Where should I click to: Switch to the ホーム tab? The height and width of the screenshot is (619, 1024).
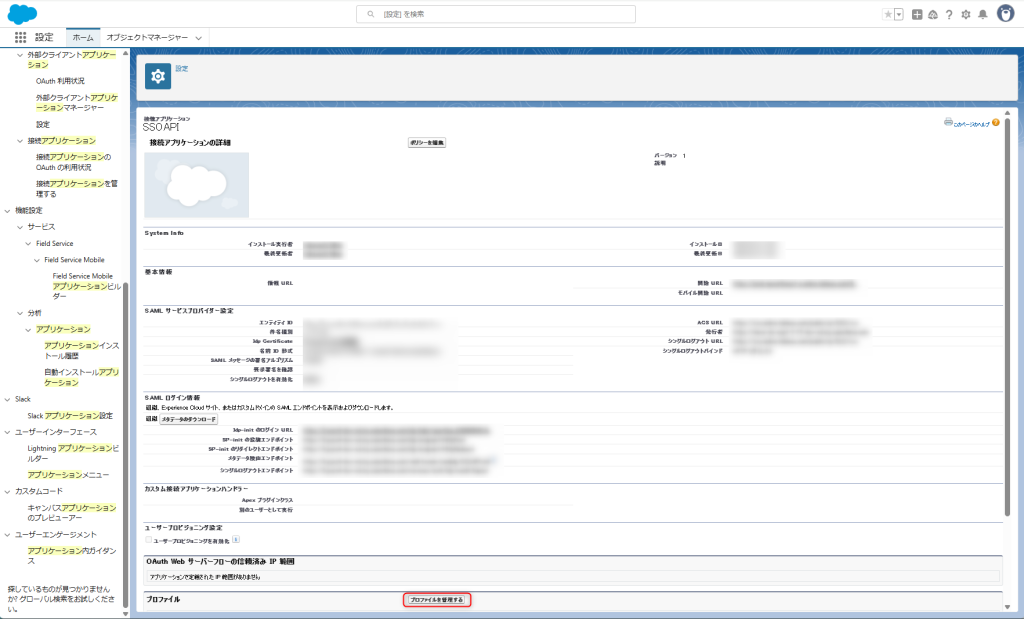pyautogui.click(x=83, y=37)
